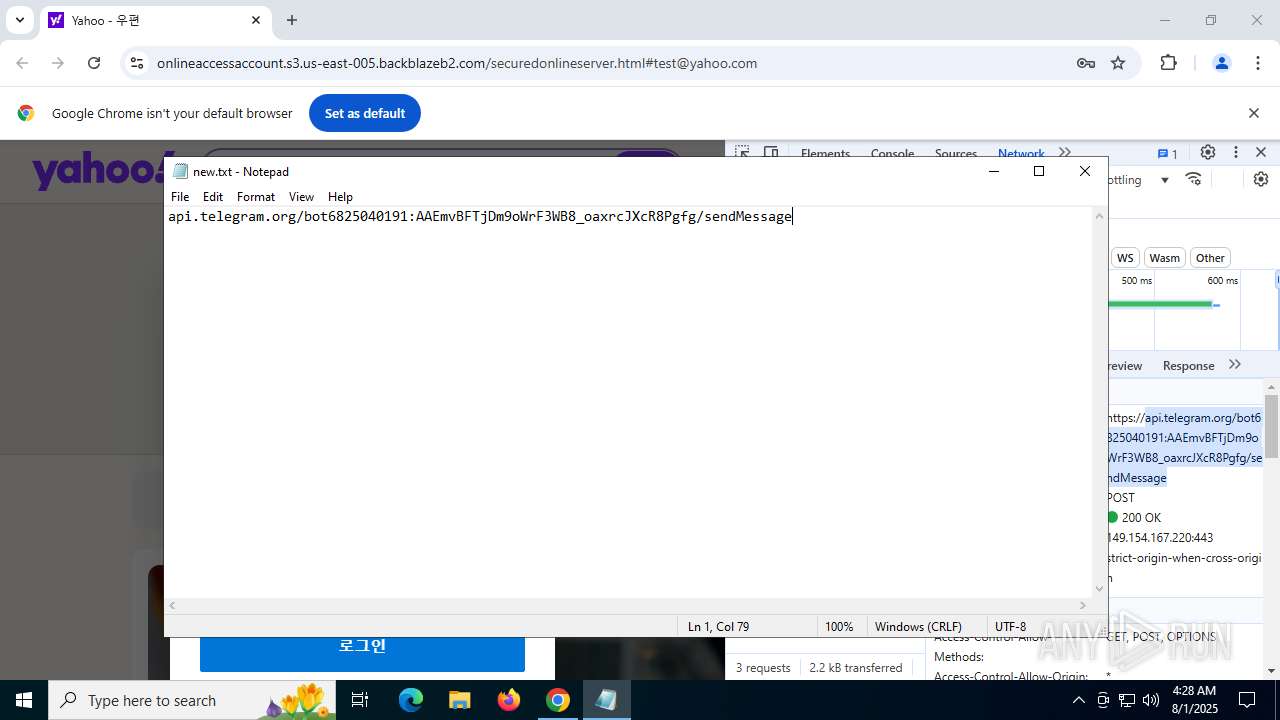The width and height of the screenshot is (1280, 720).
Task: Filter requests by Wasm type
Action: (1164, 258)
